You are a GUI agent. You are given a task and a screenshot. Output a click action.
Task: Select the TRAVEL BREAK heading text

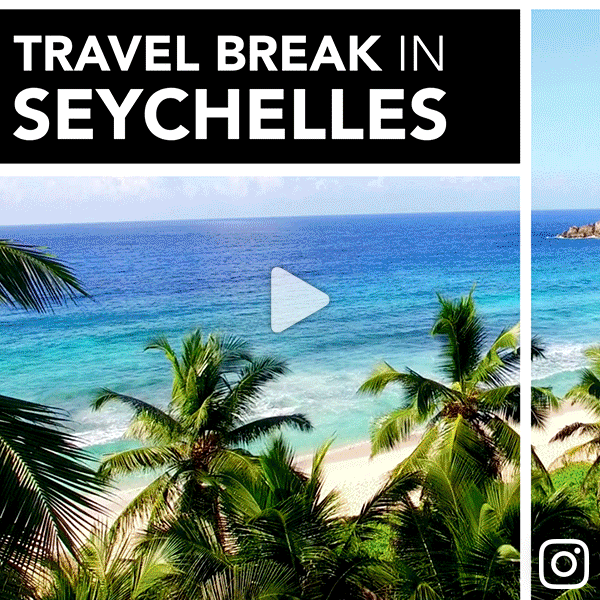pyautogui.click(x=197, y=53)
